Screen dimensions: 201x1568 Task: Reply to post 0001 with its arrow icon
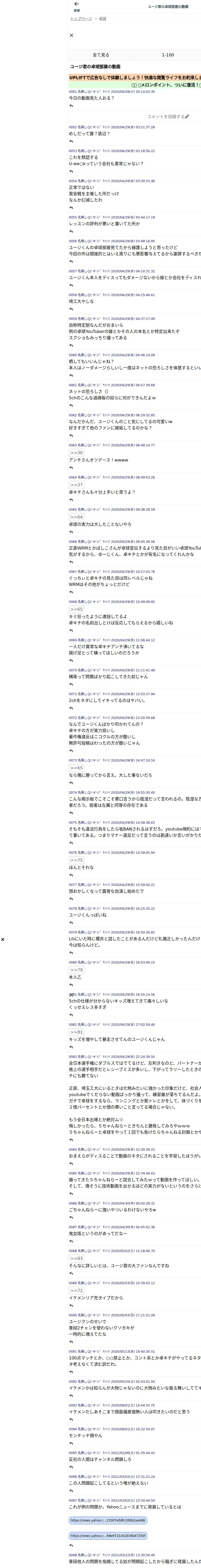coord(71,106)
